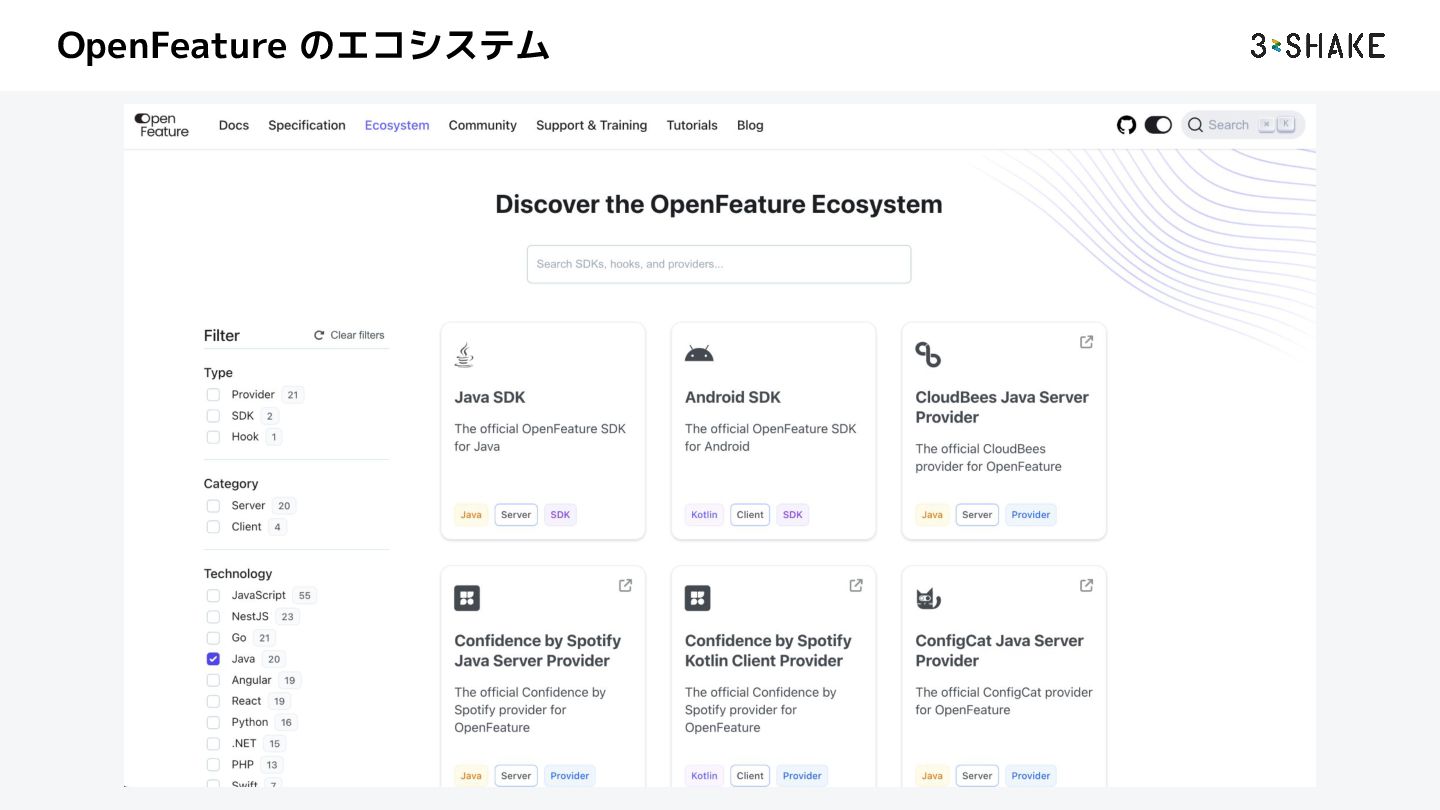This screenshot has width=1440, height=810.
Task: Click the SDK tag on Android SDK card
Action: tap(793, 515)
